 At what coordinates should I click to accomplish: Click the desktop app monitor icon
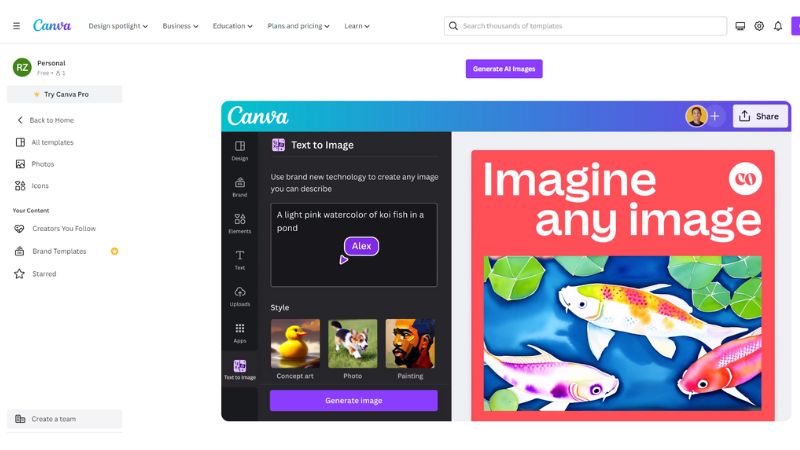(x=740, y=26)
